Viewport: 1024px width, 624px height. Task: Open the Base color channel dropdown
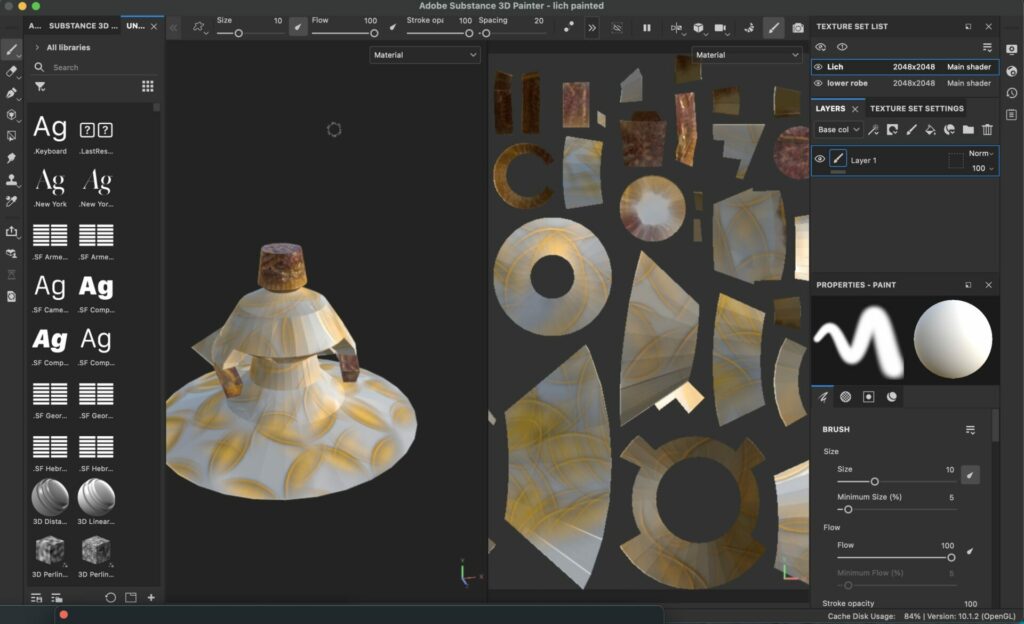pyautogui.click(x=838, y=130)
